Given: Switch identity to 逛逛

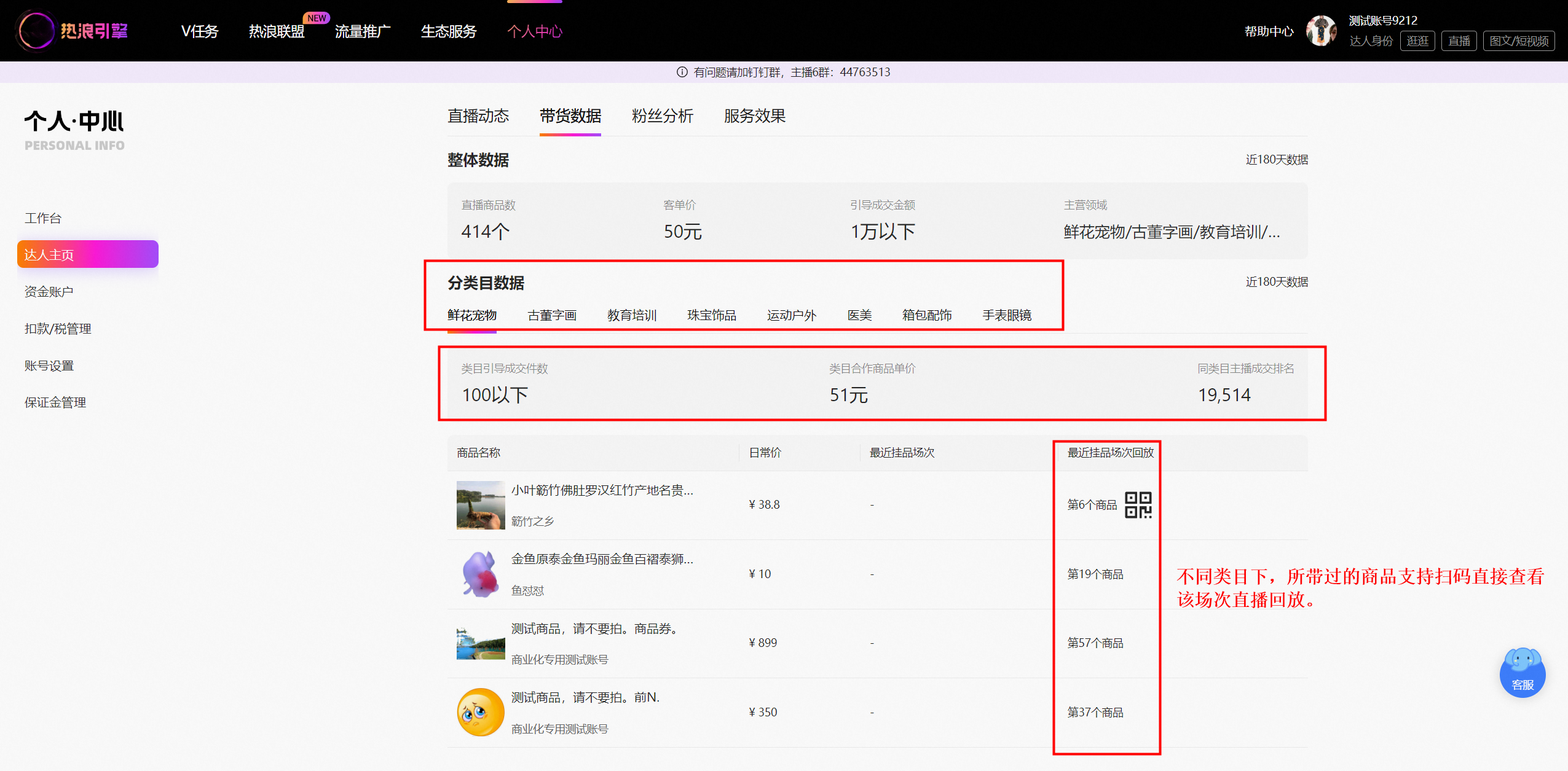Looking at the screenshot, I should coord(1417,41).
